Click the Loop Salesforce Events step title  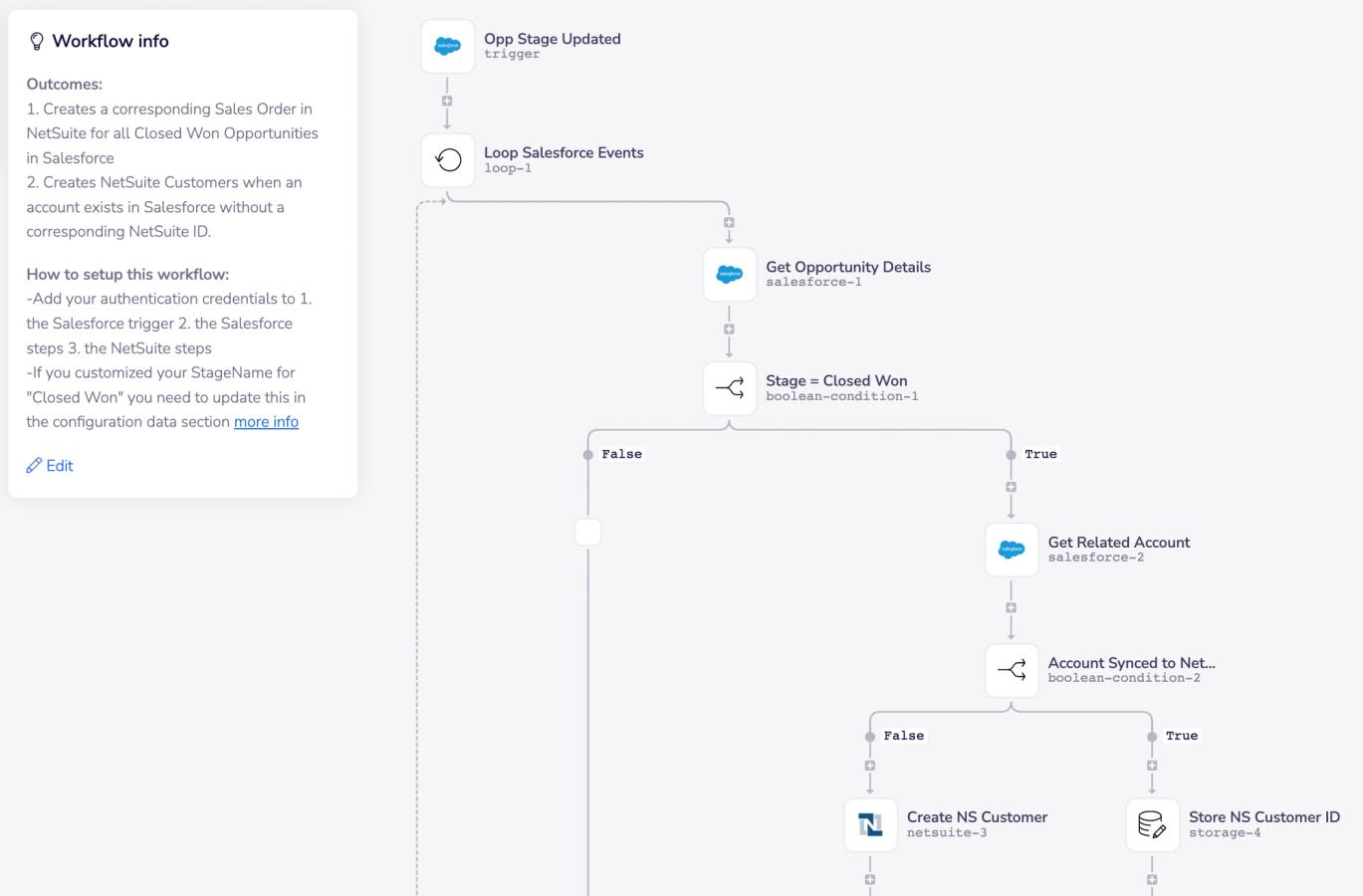point(564,152)
